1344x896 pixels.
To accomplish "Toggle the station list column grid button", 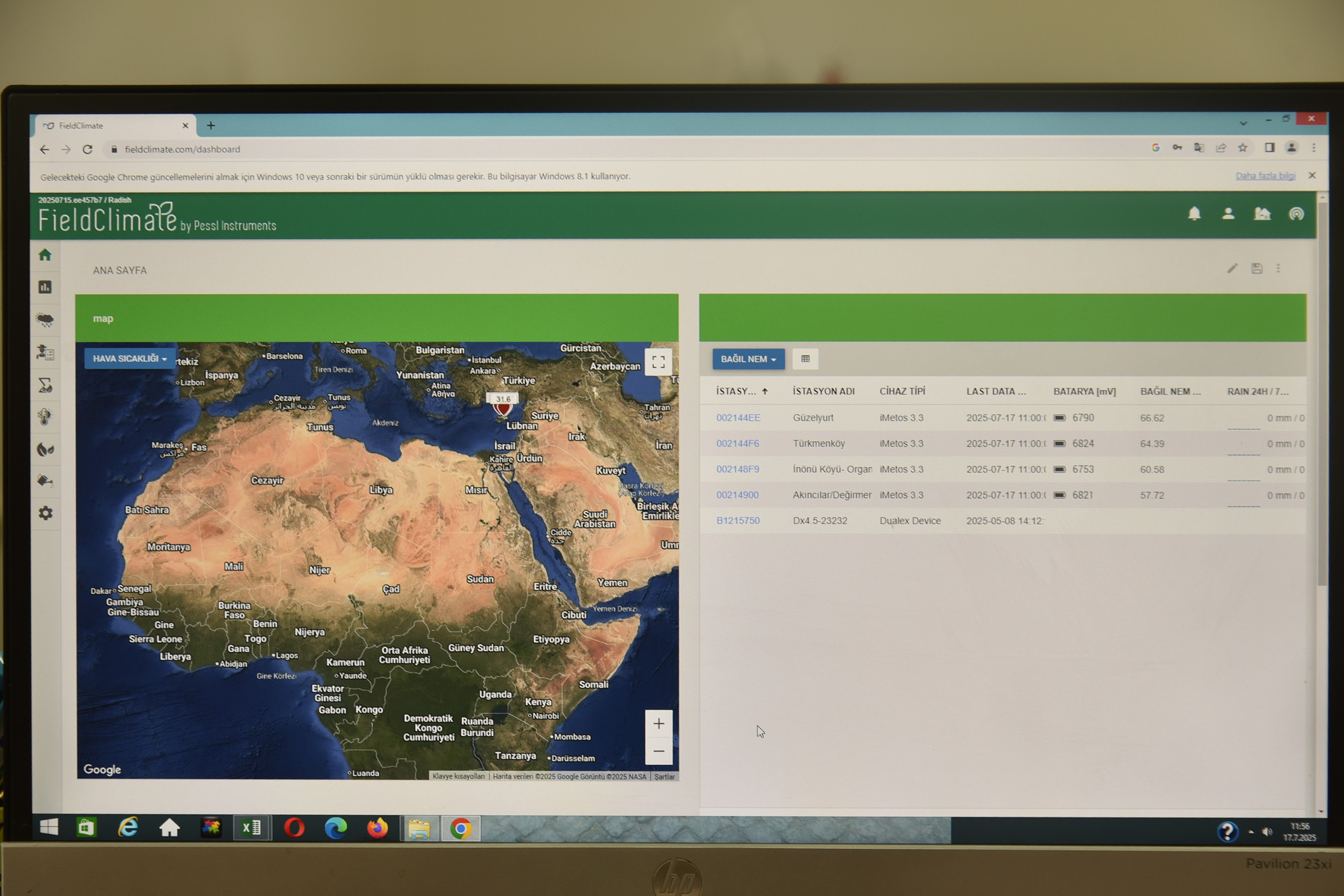I will 805,359.
